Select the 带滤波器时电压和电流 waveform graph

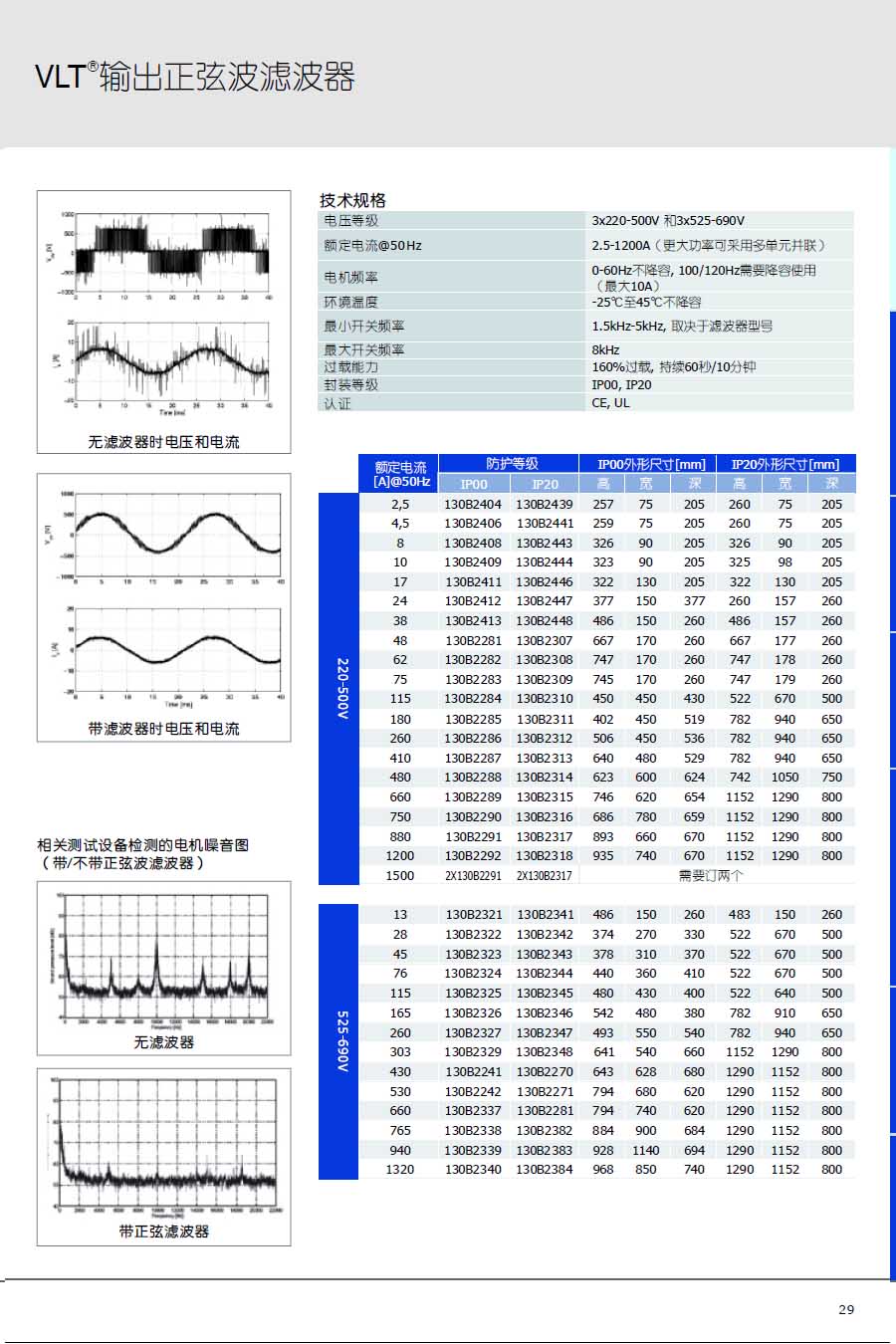(164, 597)
